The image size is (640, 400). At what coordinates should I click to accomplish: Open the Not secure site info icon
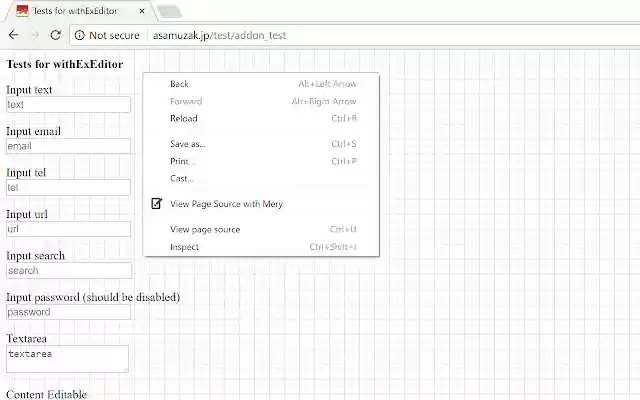tap(80, 36)
